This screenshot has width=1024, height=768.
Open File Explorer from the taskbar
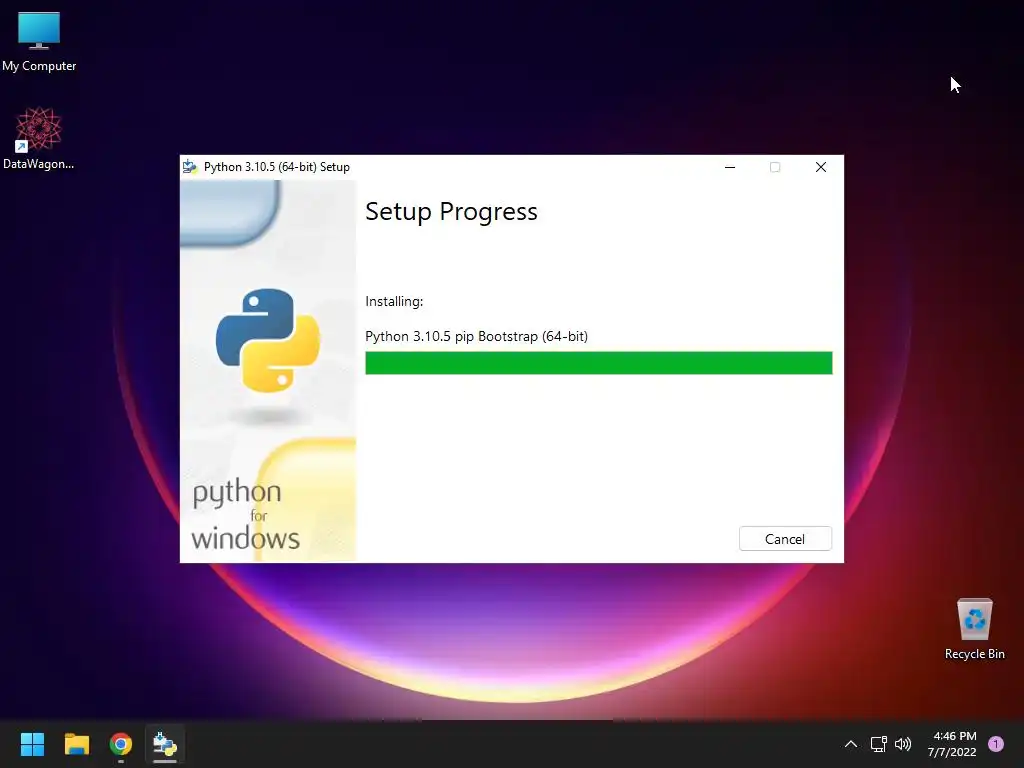(76, 744)
